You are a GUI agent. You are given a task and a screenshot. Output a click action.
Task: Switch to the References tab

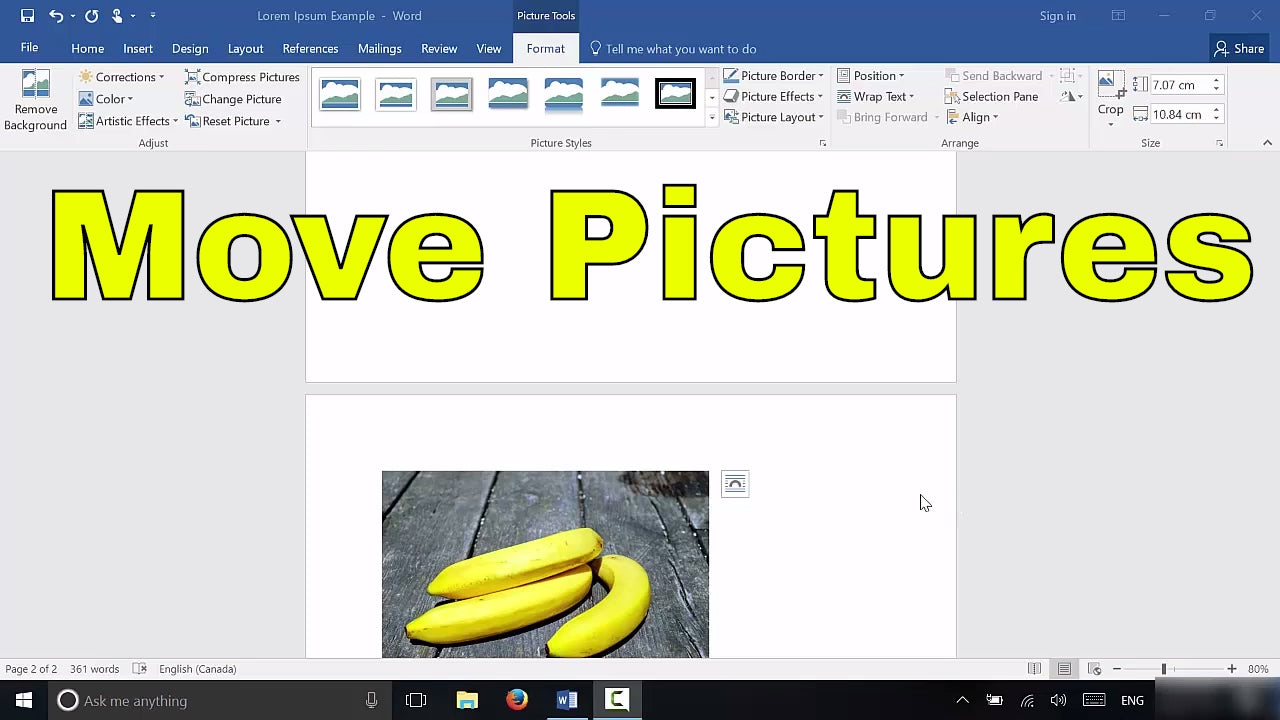[x=310, y=49]
